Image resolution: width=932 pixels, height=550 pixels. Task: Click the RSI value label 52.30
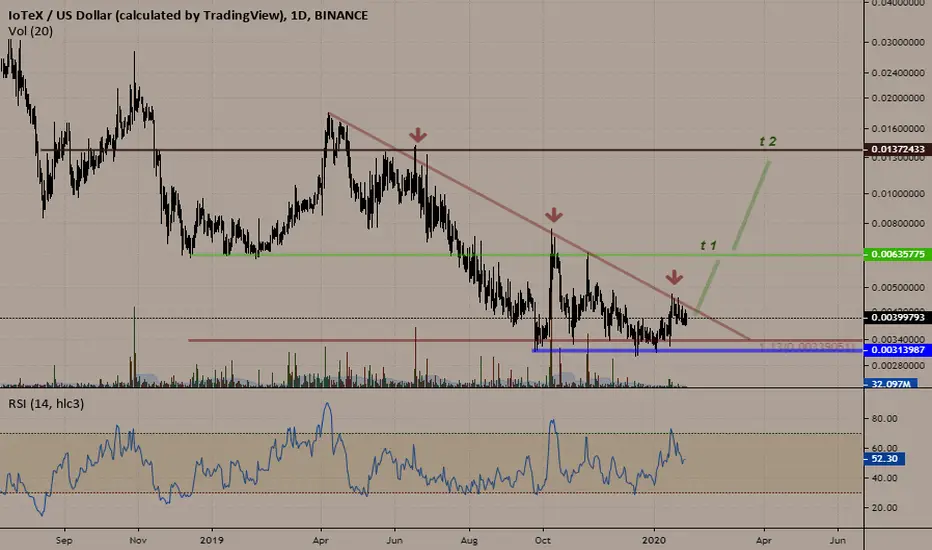(x=884, y=458)
